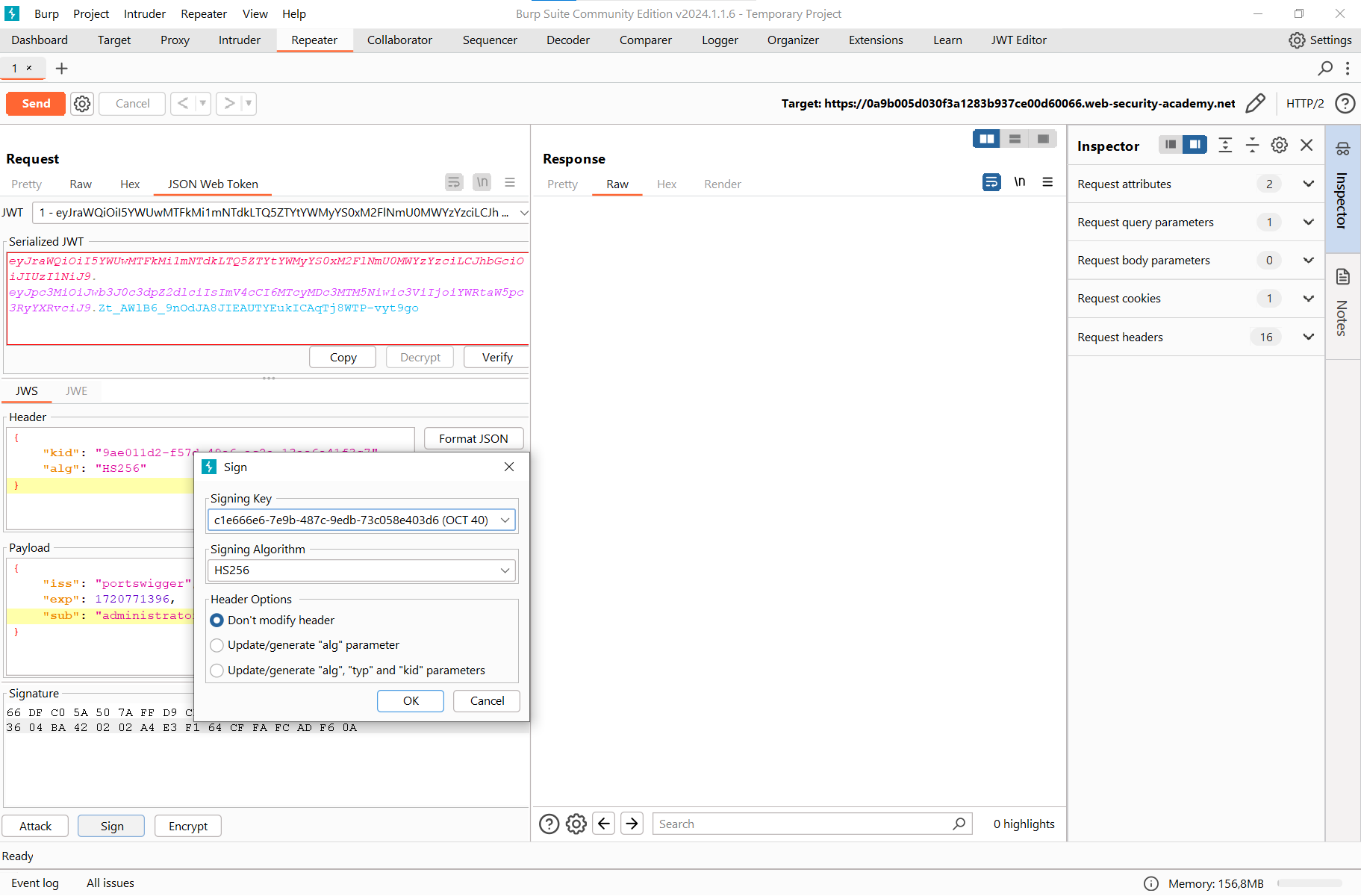Image resolution: width=1361 pixels, height=896 pixels.
Task: Expand Request headers section
Action: pyautogui.click(x=1308, y=337)
